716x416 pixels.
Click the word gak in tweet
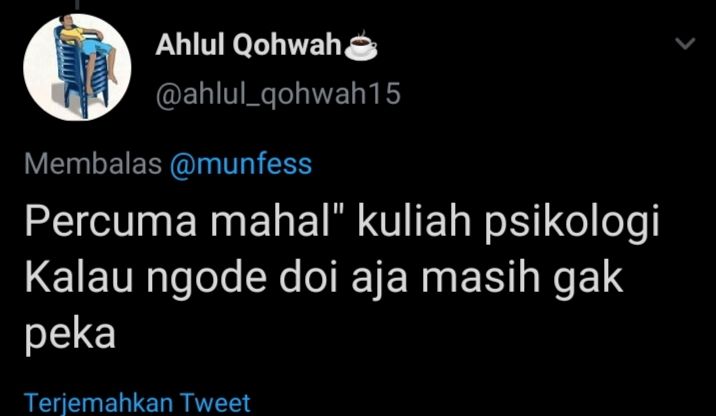coord(588,280)
